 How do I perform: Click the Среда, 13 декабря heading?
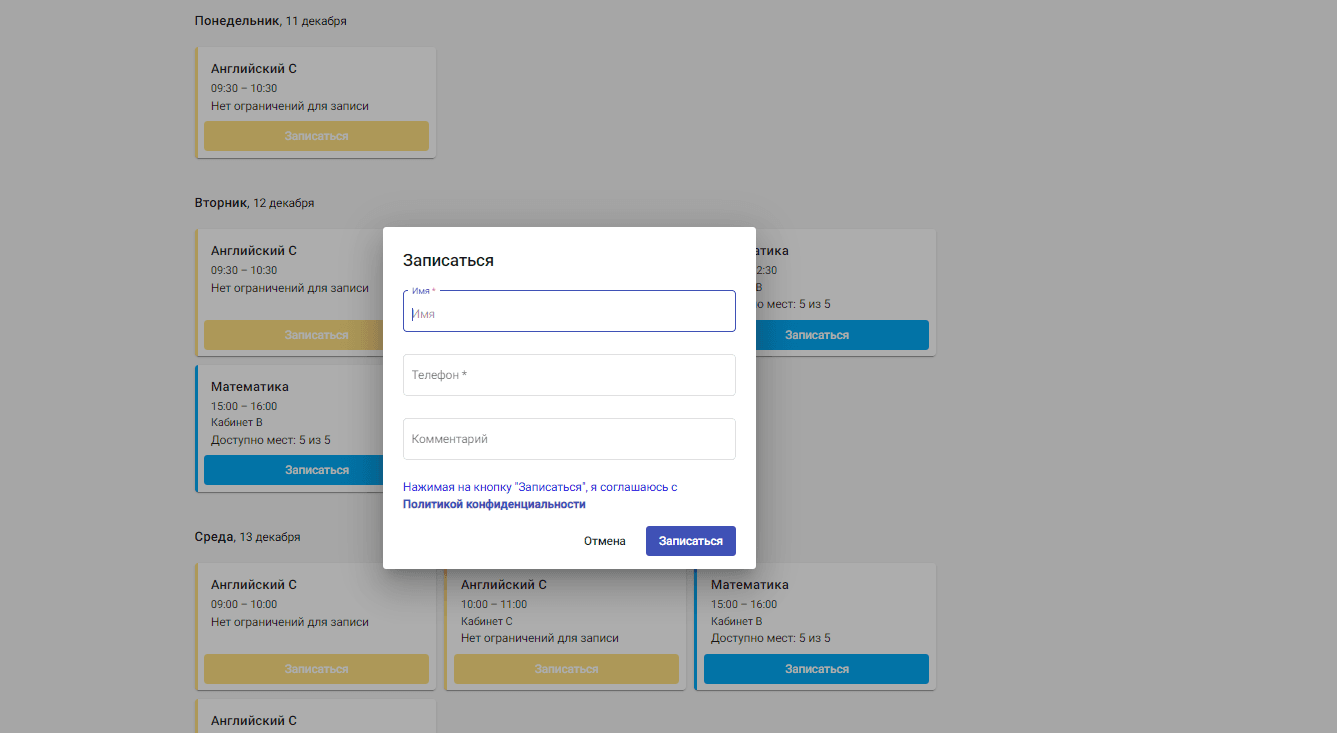tap(247, 537)
